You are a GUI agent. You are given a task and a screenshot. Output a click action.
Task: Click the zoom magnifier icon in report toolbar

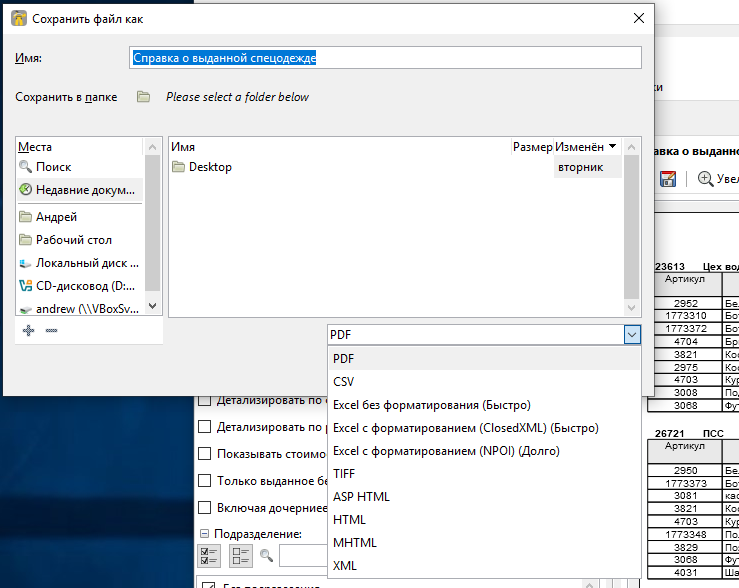(x=706, y=179)
